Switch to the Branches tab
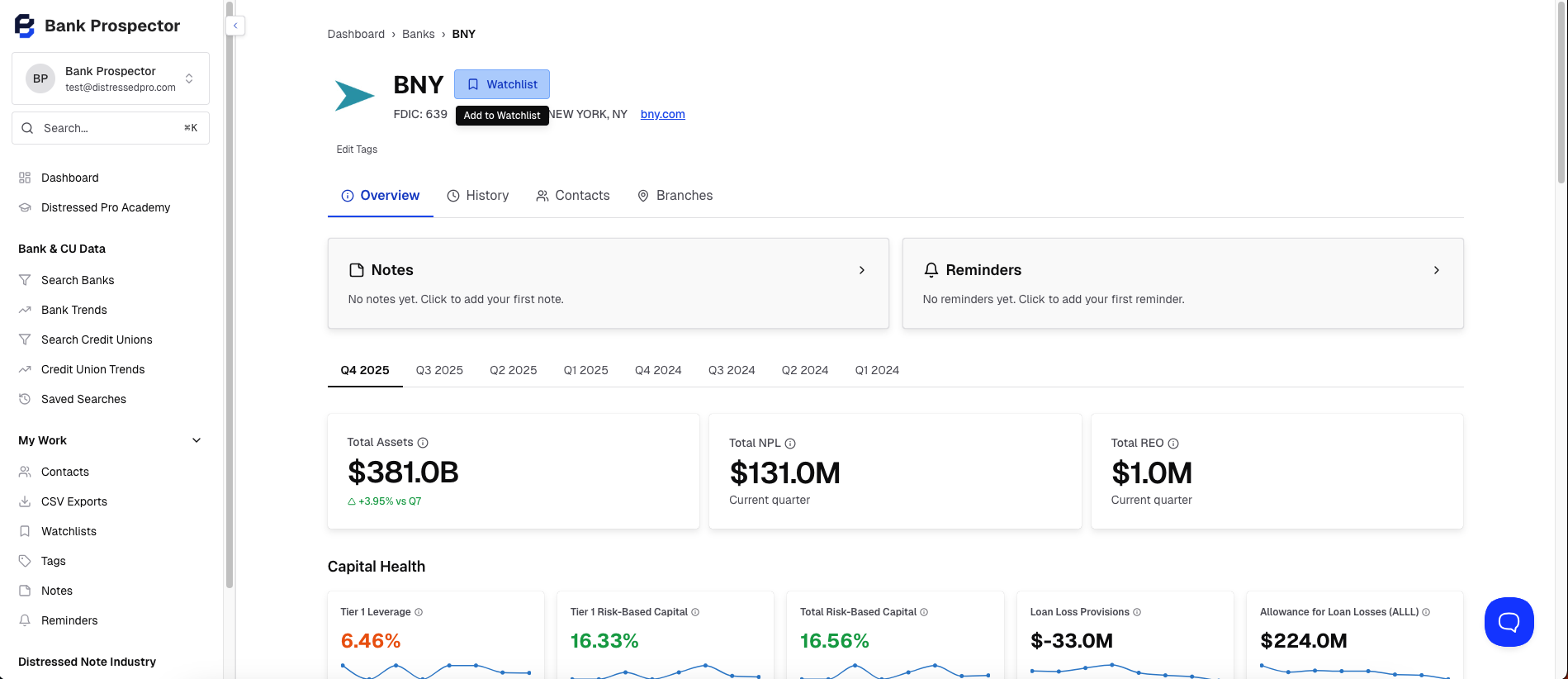The width and height of the screenshot is (1568, 679). (x=675, y=196)
